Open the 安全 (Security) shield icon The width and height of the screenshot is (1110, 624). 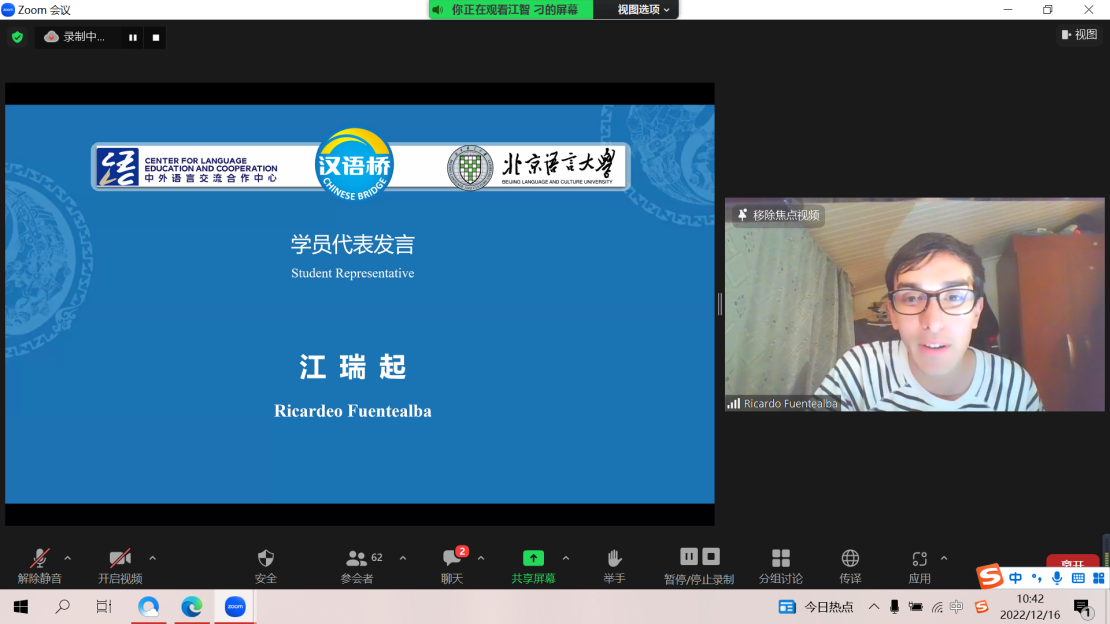[x=265, y=559]
